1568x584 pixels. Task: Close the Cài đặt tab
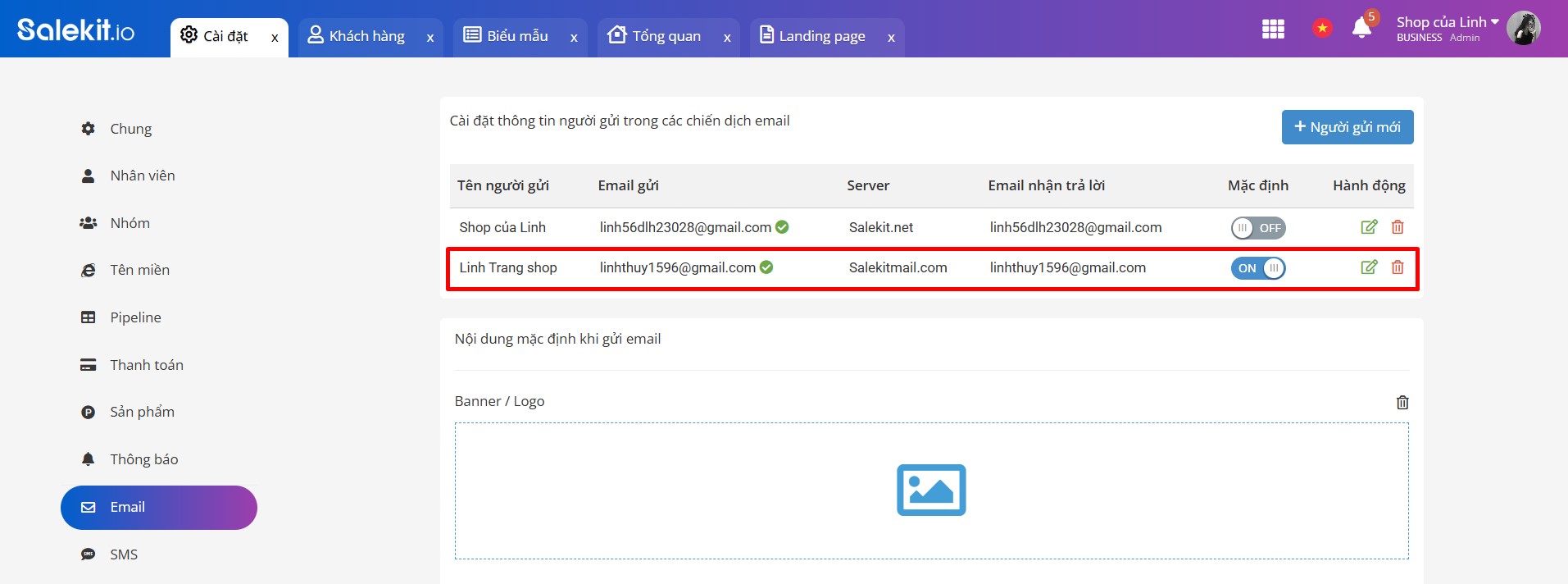[x=275, y=38]
